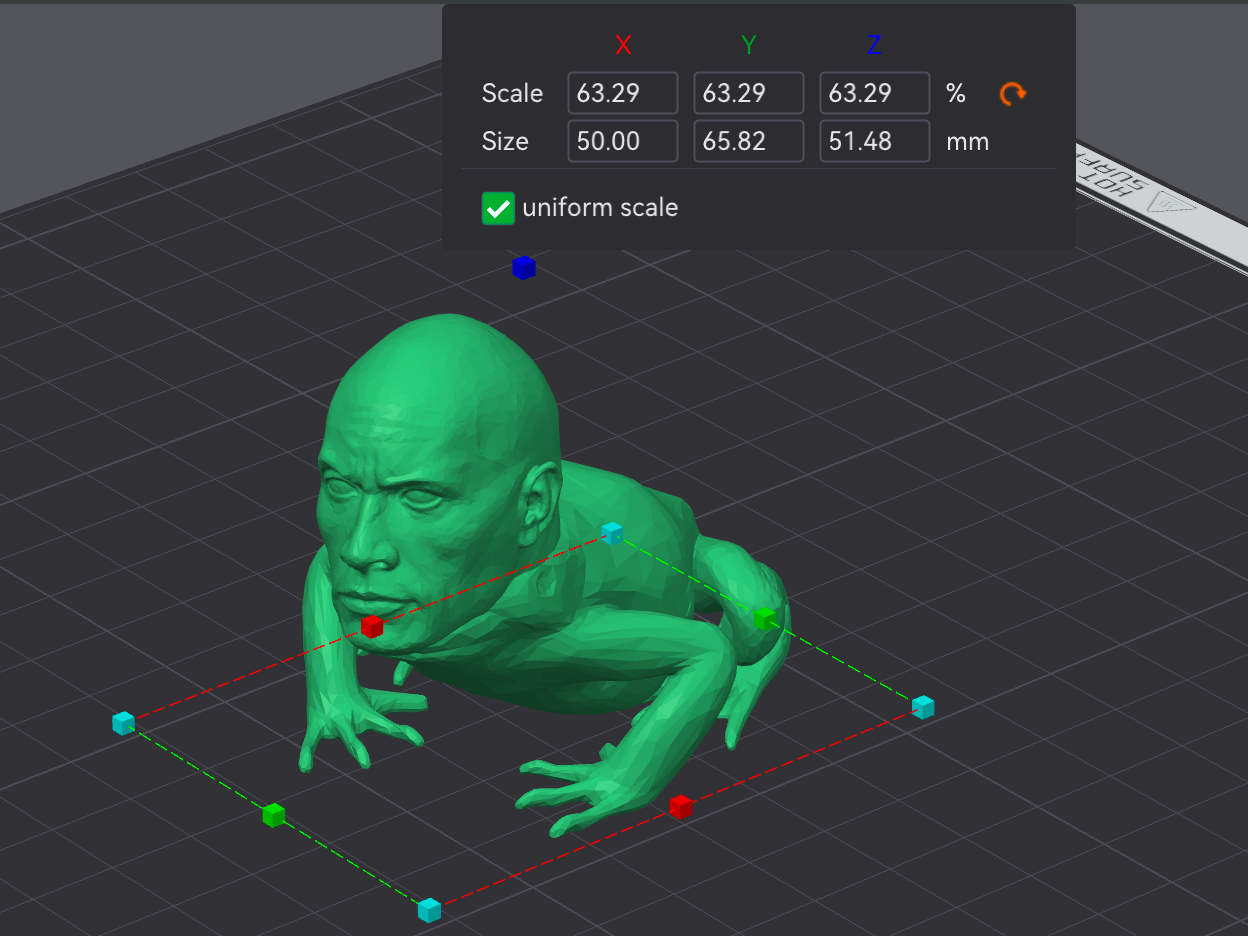Select the leftmost cyan corner scale handle

[123, 723]
